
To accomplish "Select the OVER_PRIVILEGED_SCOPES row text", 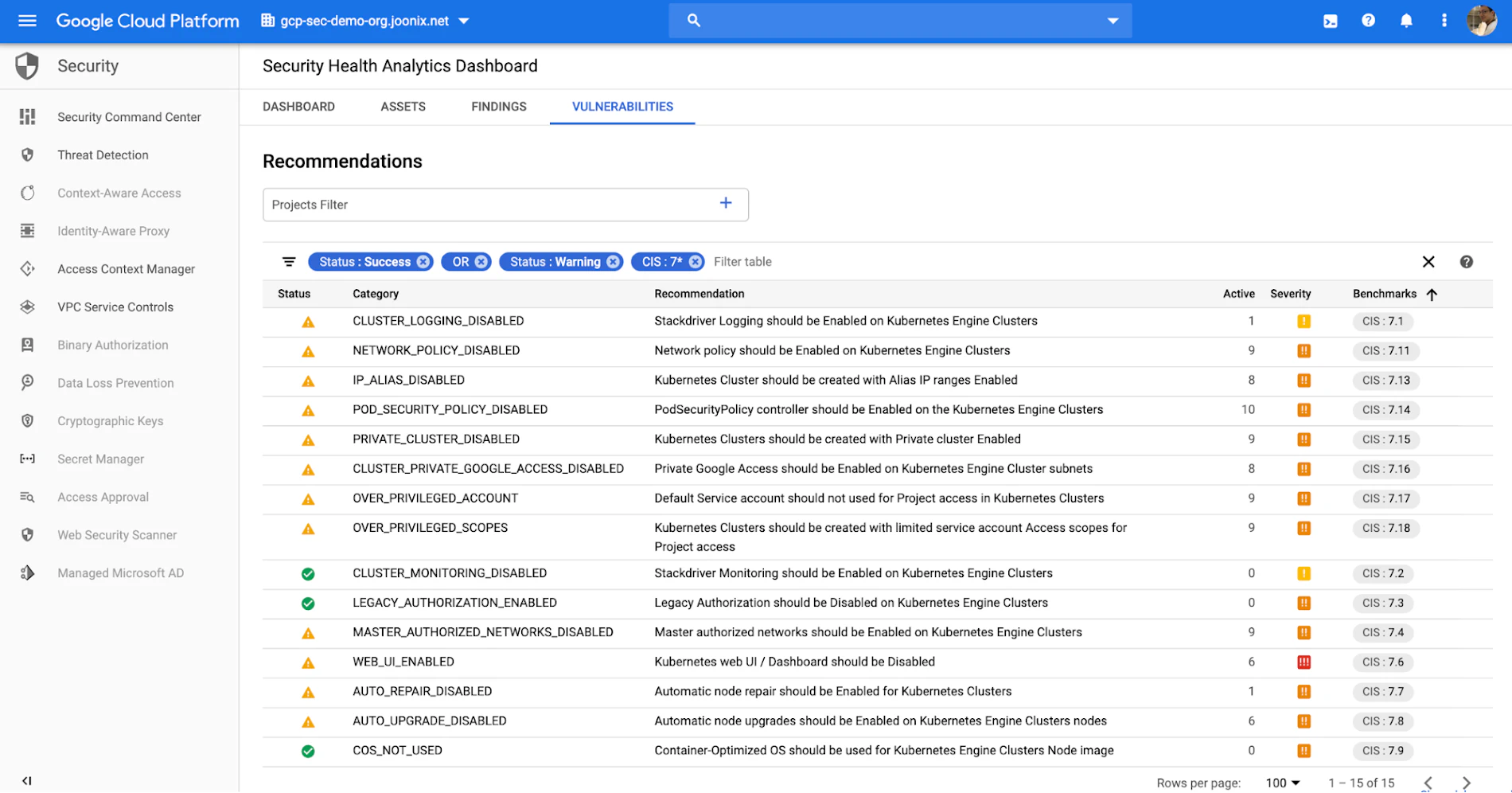I will [x=431, y=527].
